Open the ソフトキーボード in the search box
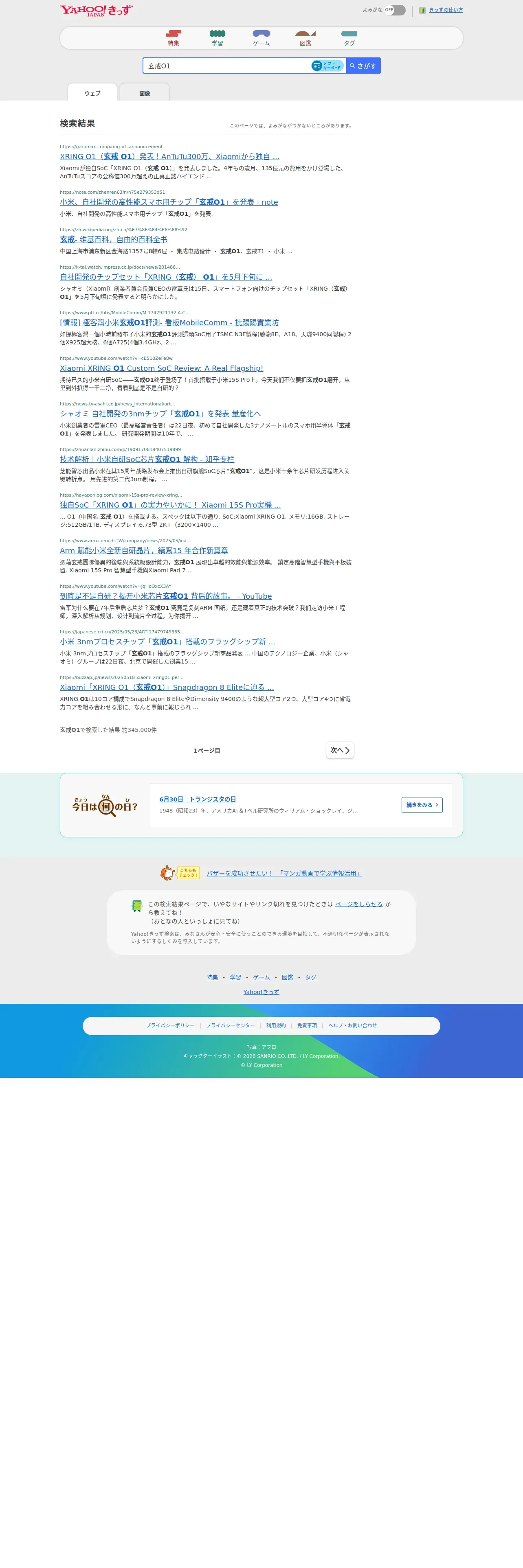Screen dimensions: 523x1568 (x=327, y=66)
